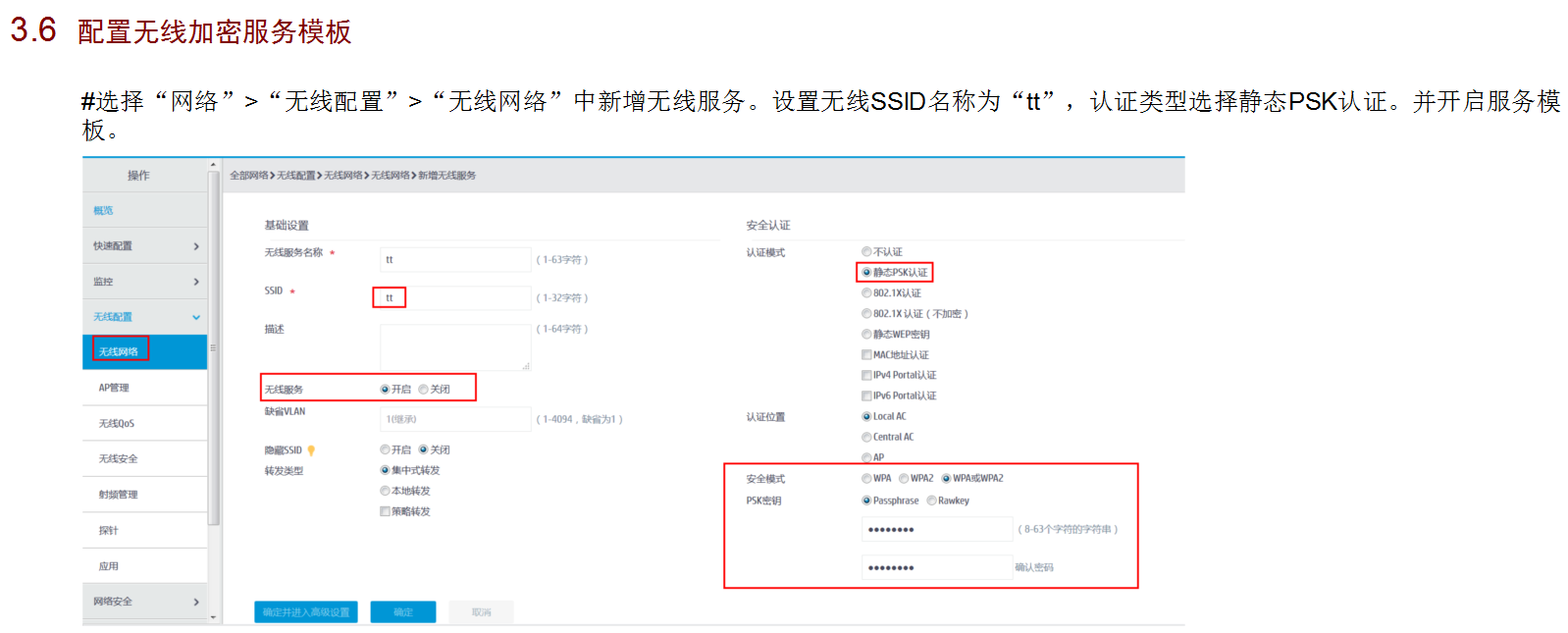Image resolution: width=1568 pixels, height=633 pixels.
Task: Check the MAC地址认证 checkbox
Action: 866,355
